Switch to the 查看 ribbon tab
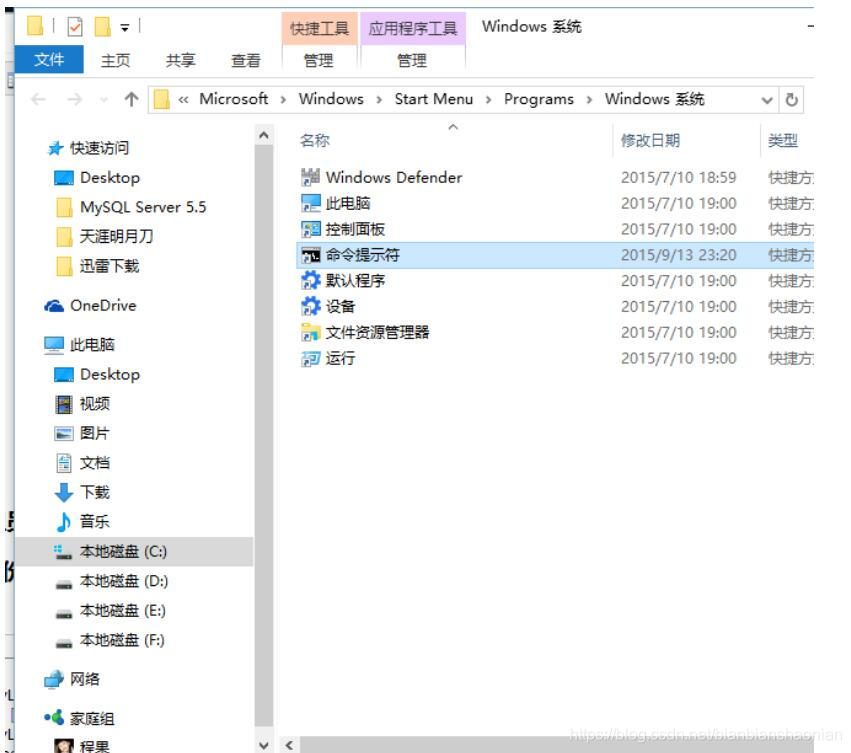 245,60
